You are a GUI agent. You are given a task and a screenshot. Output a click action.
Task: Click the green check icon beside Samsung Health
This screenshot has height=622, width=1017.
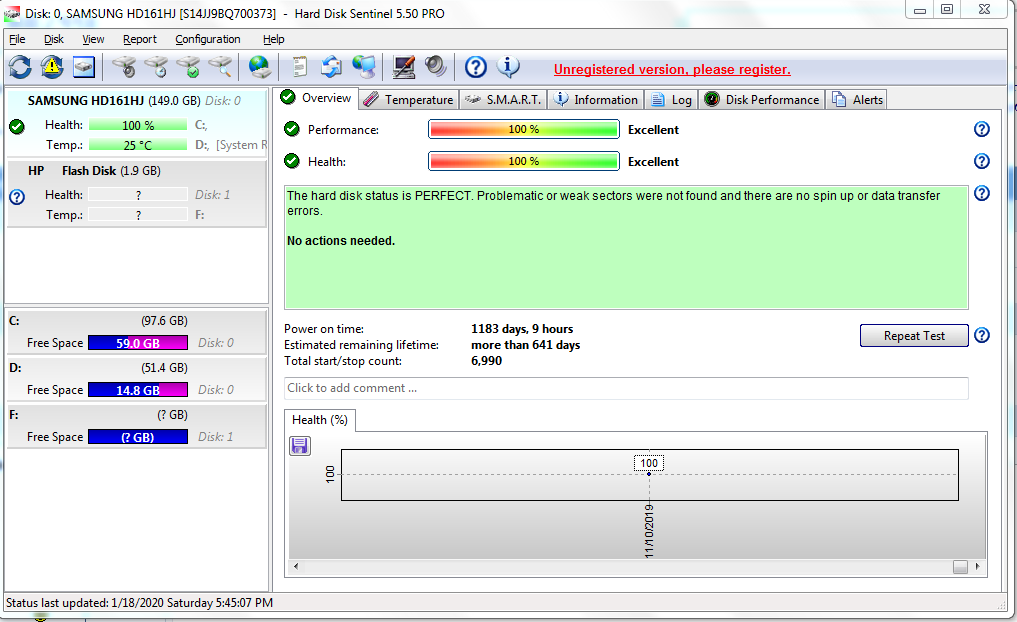[17, 126]
